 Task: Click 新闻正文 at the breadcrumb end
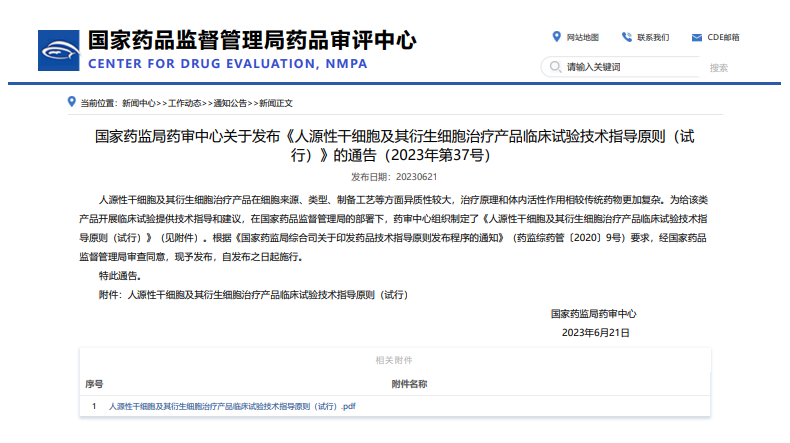276,103
